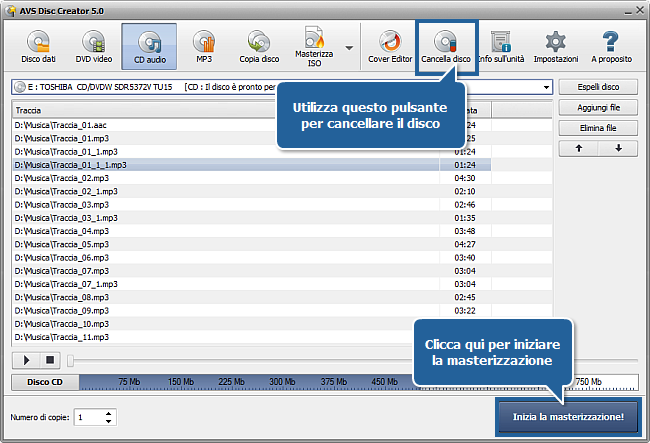Viewport: 650px width, 443px height.
Task: Select the Disco dati toolbar icon
Action: [38, 46]
